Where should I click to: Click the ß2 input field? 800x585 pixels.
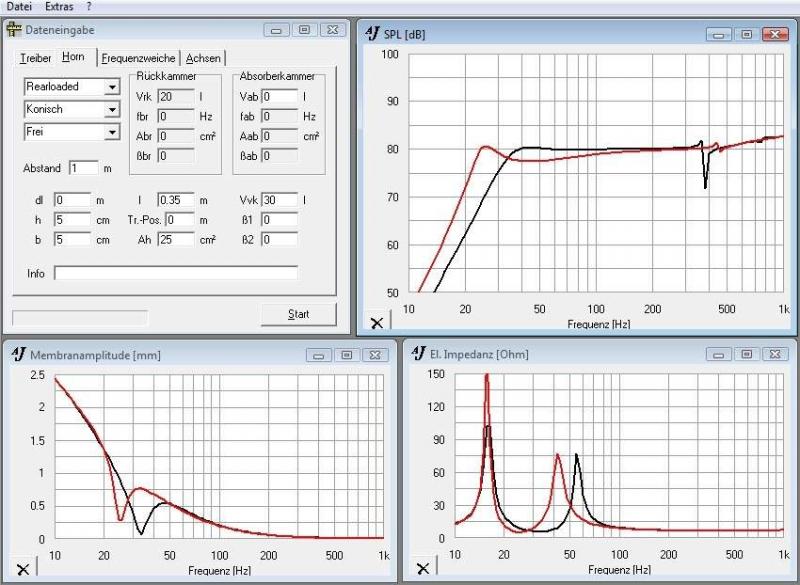(x=280, y=239)
